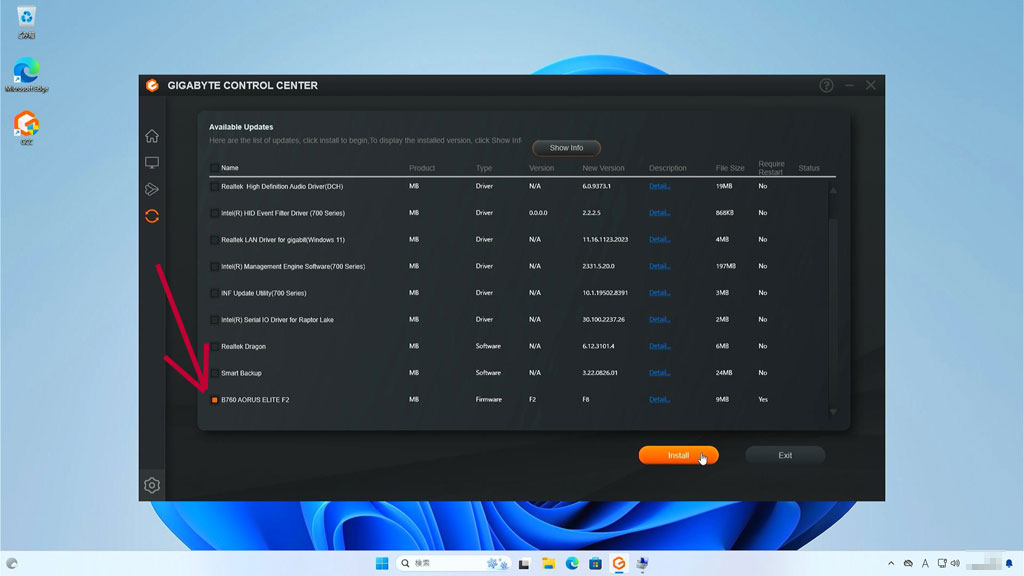Click the arrow-shaped icon in left sidebar
The image size is (1024, 576).
[152, 189]
